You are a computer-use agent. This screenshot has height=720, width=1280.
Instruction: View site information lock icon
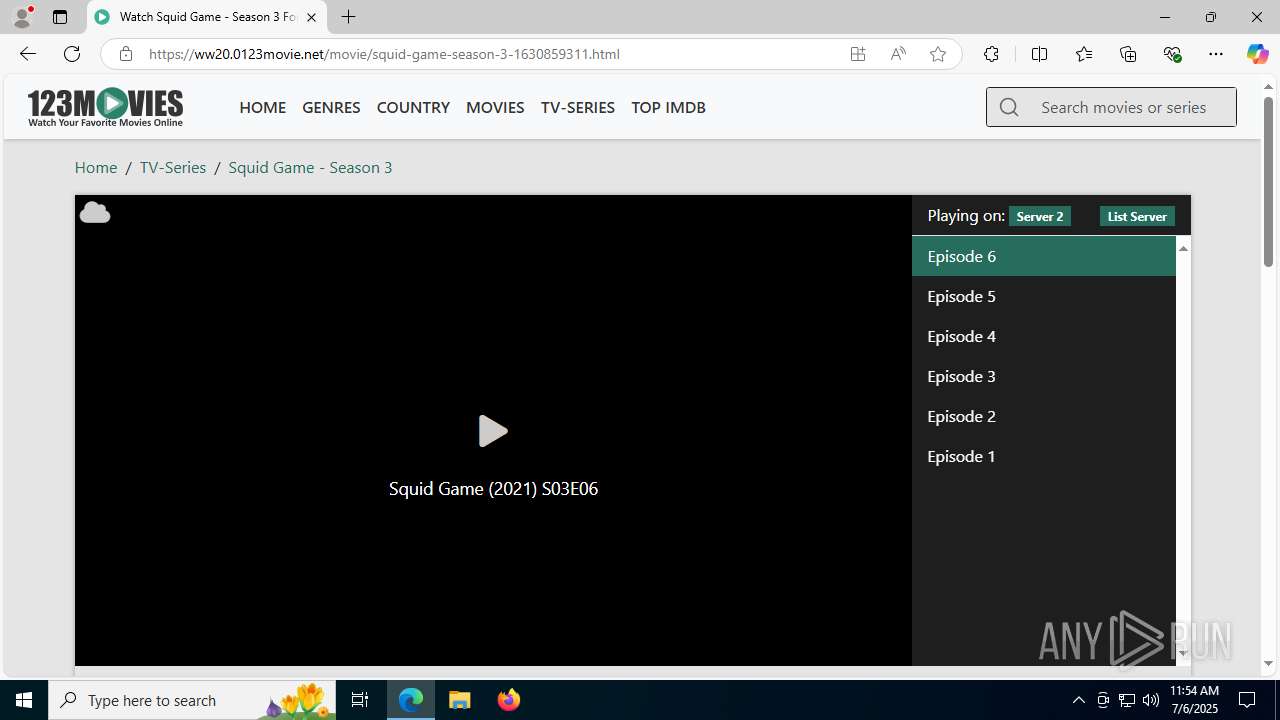pyautogui.click(x=125, y=54)
